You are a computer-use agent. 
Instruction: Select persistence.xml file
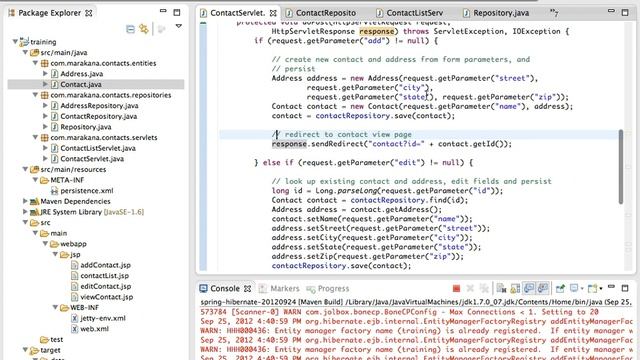point(87,190)
